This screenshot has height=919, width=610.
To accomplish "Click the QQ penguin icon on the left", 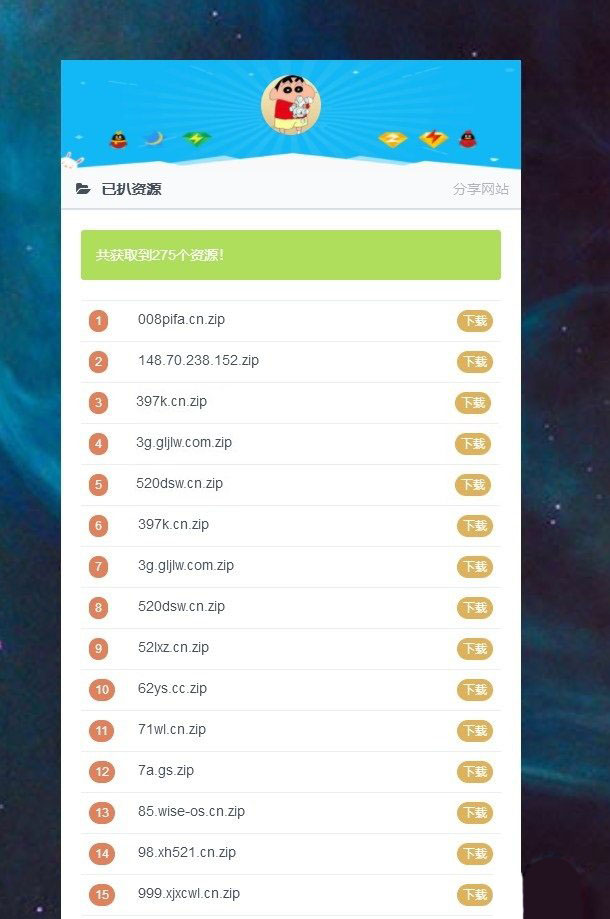I will 118,139.
